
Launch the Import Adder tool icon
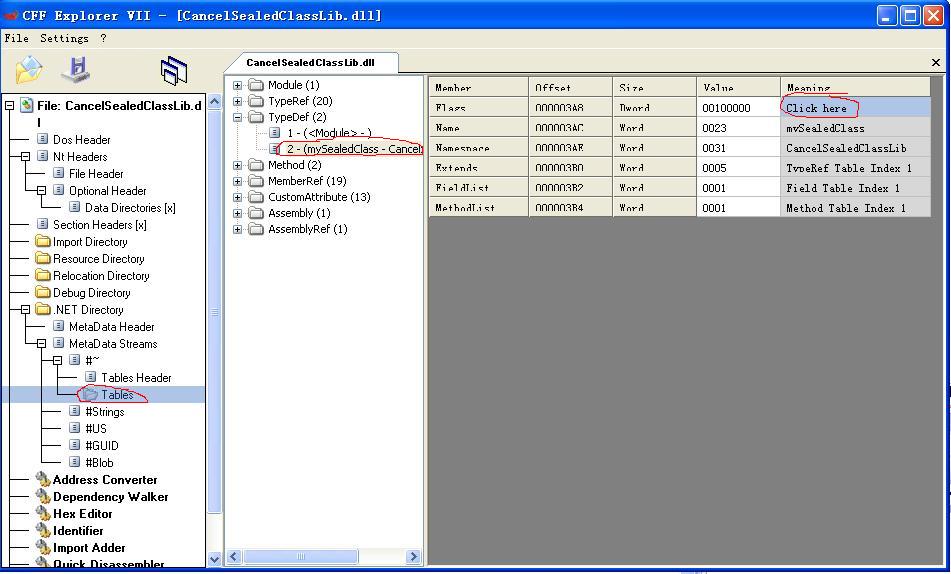click(x=42, y=547)
